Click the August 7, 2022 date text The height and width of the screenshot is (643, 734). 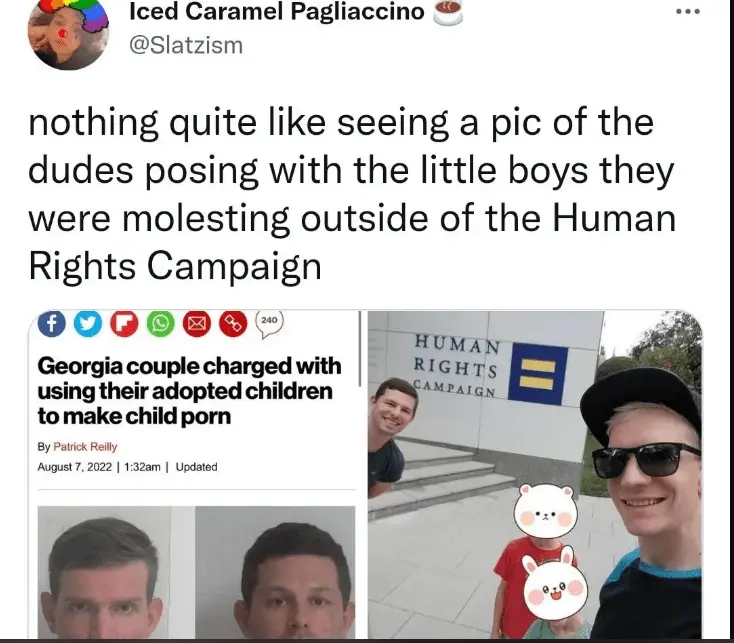click(75, 467)
